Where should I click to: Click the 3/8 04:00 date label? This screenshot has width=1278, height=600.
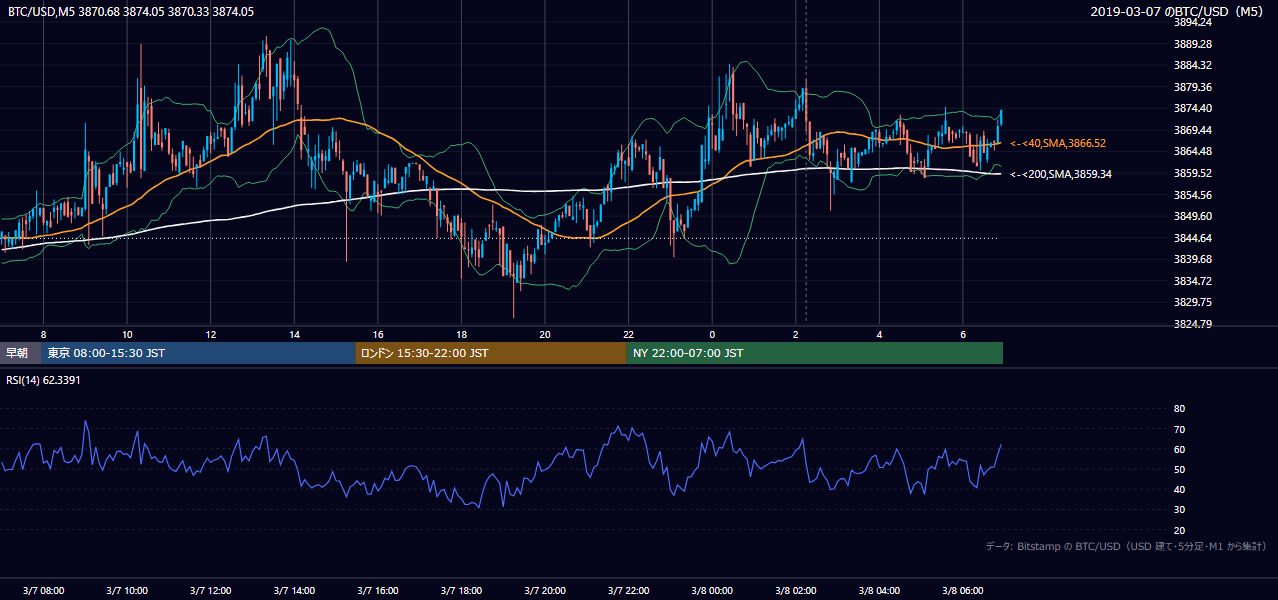(x=879, y=591)
